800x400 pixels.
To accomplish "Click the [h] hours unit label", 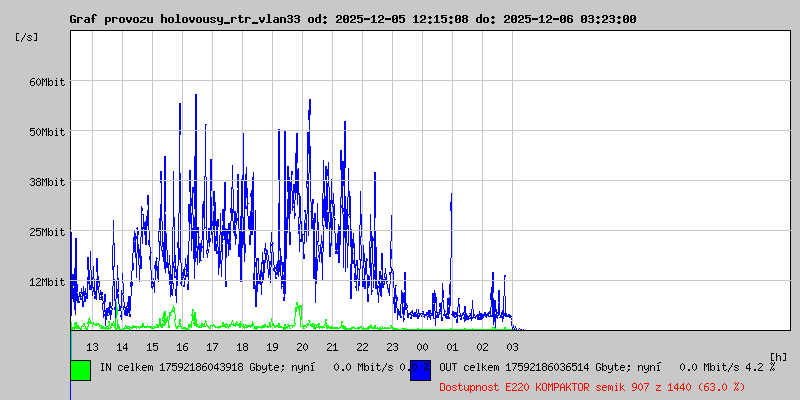I will 778,355.
